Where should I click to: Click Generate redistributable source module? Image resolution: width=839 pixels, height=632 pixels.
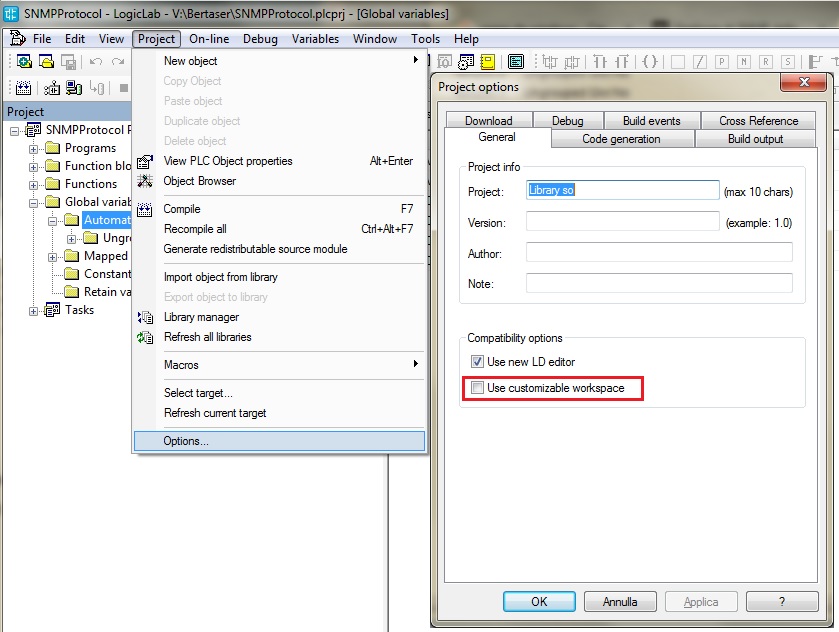tap(279, 249)
